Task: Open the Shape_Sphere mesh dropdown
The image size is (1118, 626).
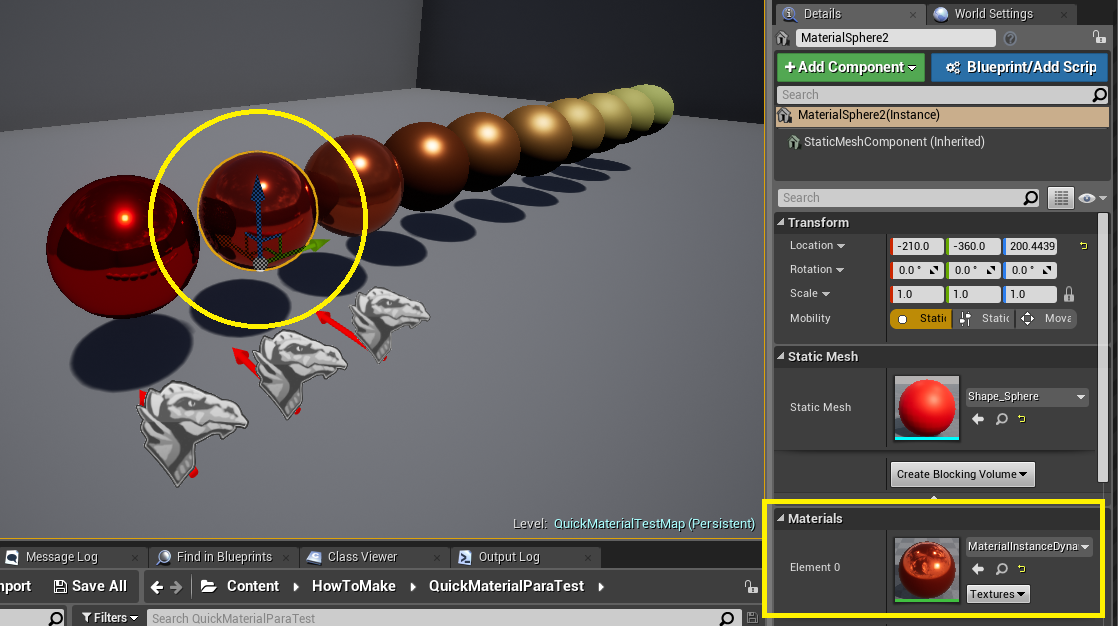Action: (1026, 397)
